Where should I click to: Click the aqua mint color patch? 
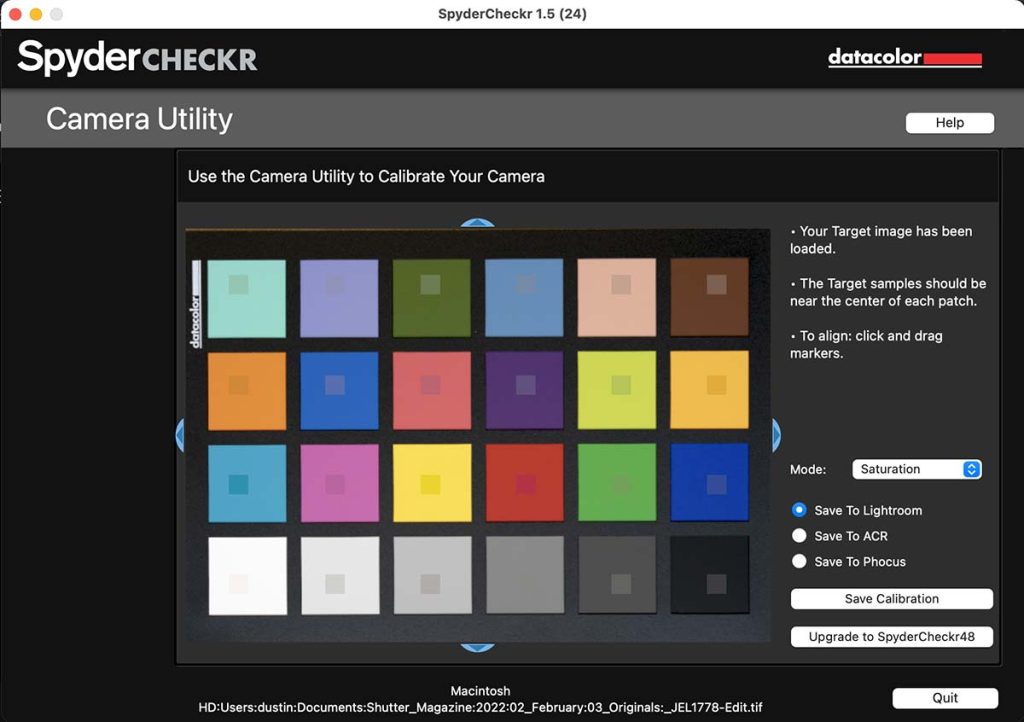247,299
